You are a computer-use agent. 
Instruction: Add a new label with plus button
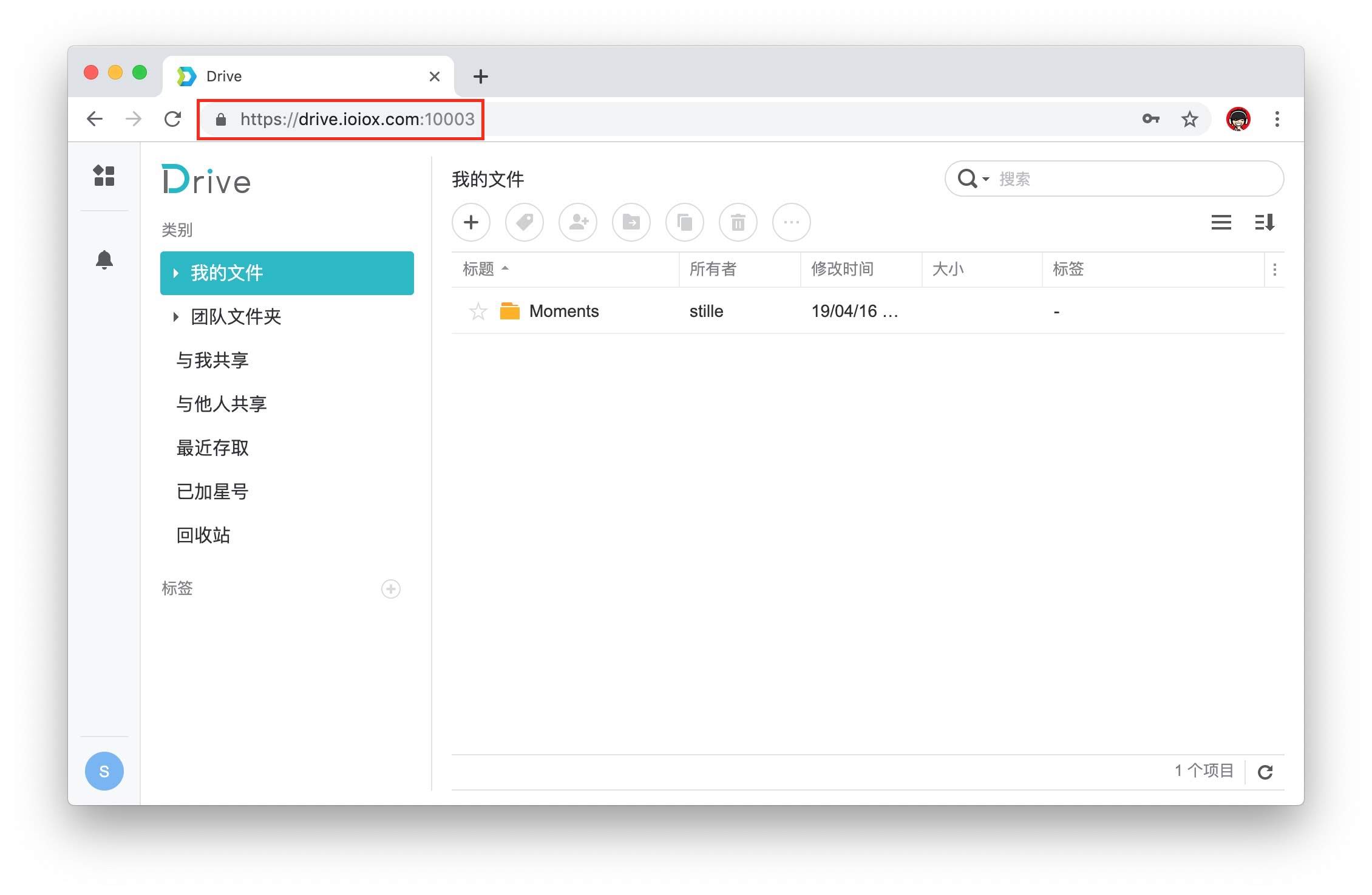click(x=391, y=589)
